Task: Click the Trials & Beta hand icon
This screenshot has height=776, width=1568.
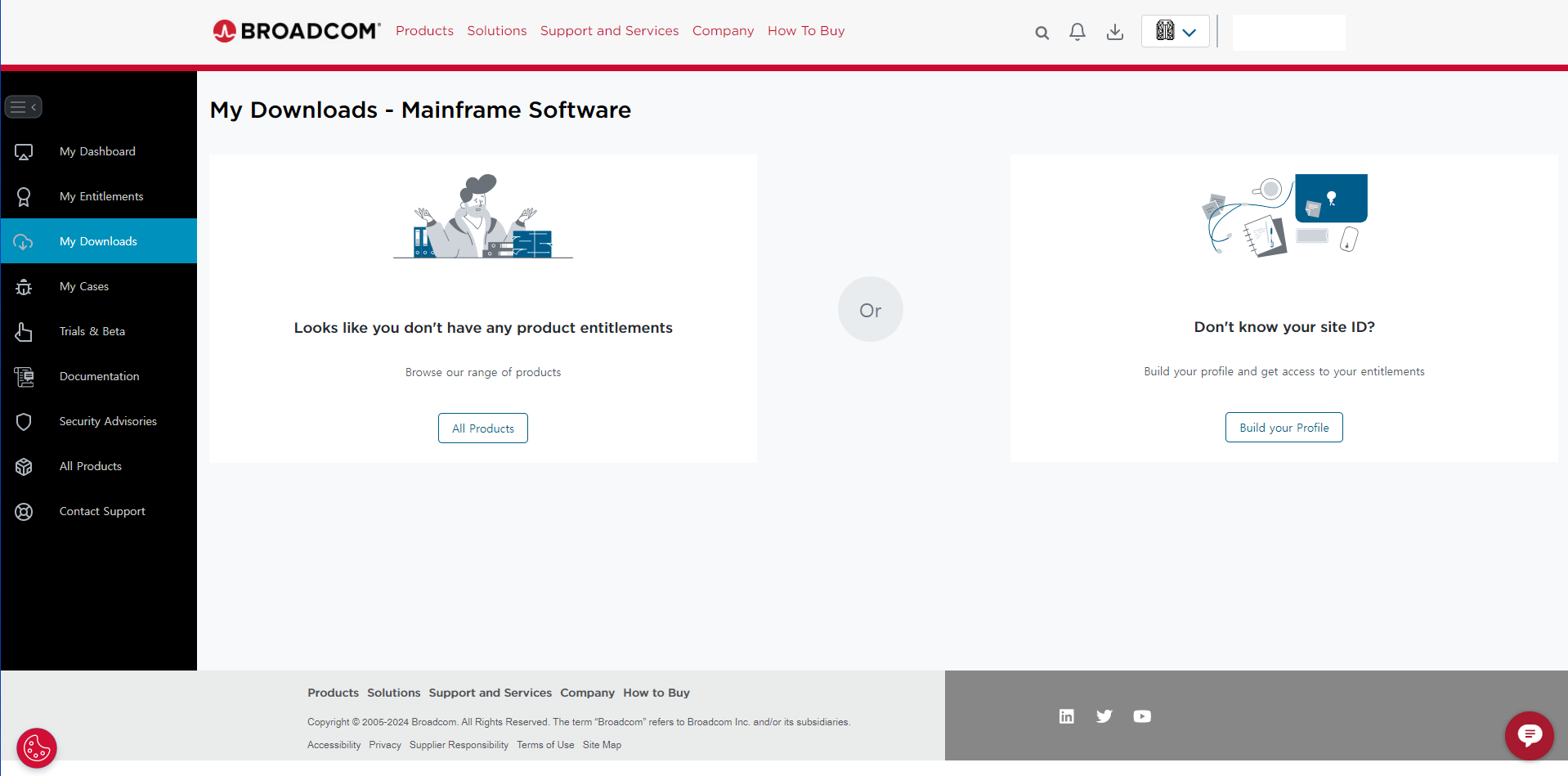Action: [x=24, y=332]
